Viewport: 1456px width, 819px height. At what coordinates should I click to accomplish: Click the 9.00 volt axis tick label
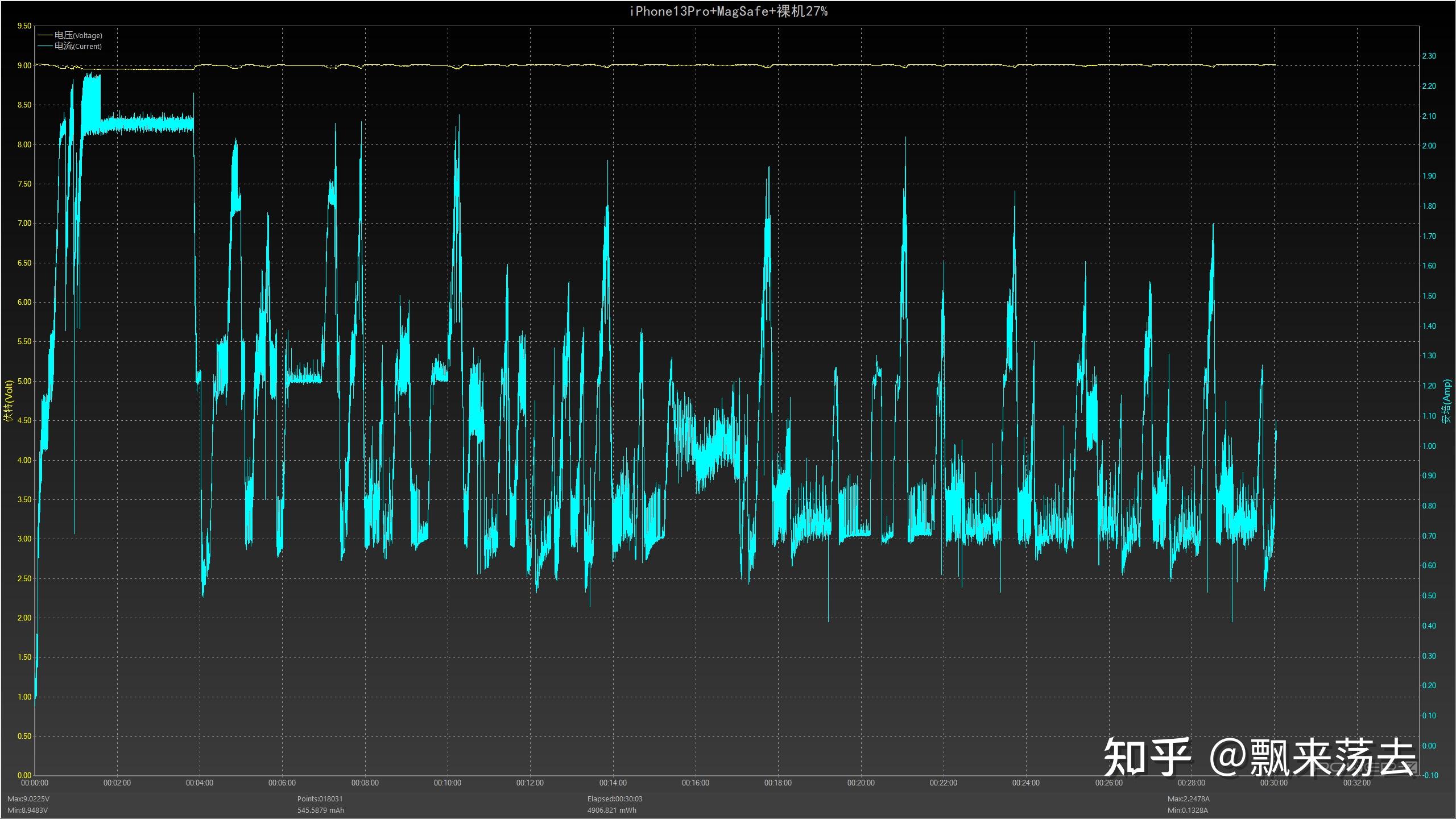coord(24,65)
